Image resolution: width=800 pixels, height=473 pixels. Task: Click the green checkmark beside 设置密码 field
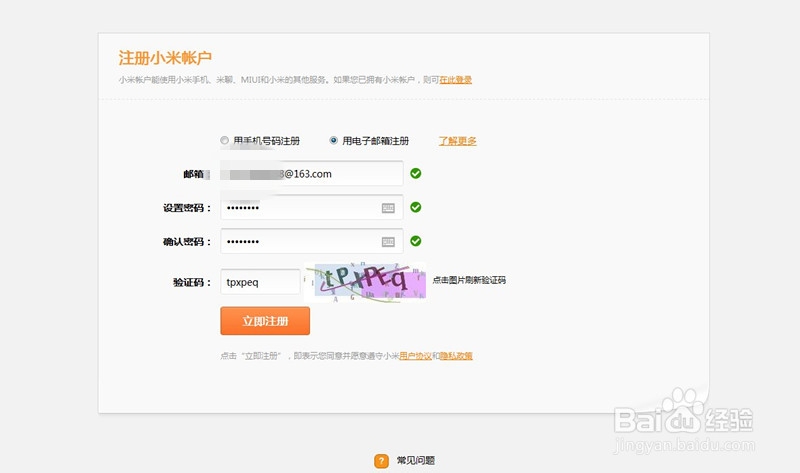[x=416, y=207]
